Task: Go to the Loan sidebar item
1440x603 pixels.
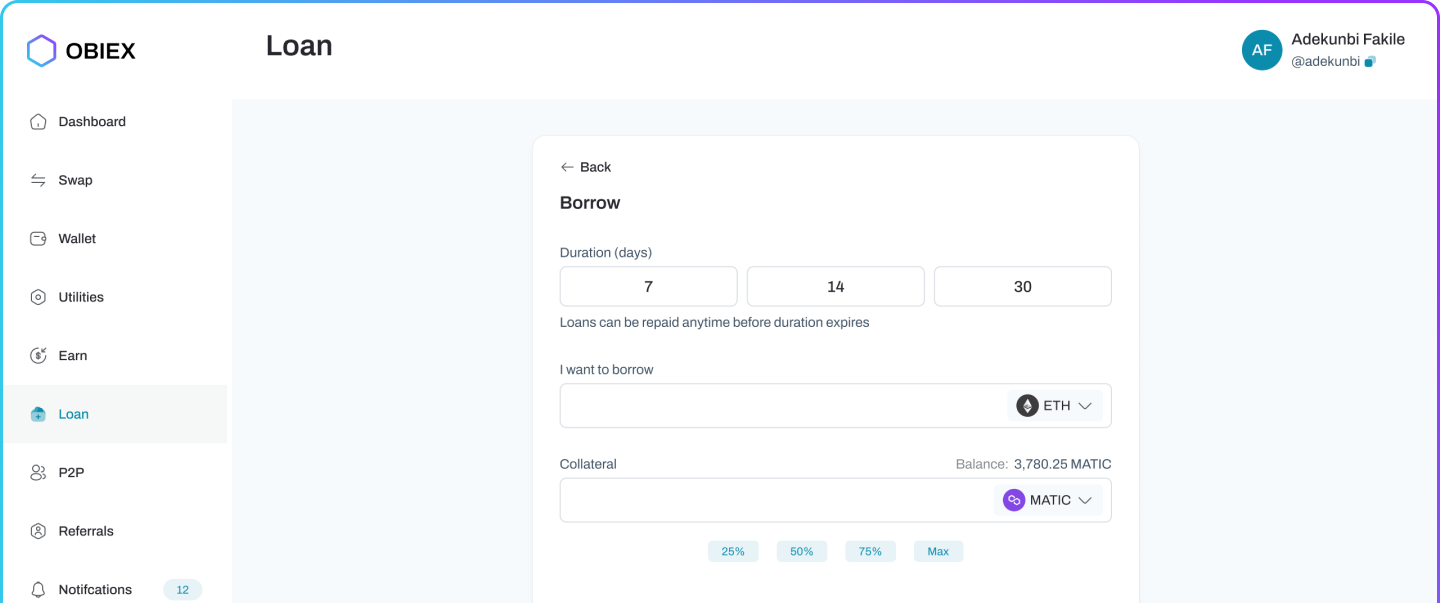Action: (x=73, y=414)
